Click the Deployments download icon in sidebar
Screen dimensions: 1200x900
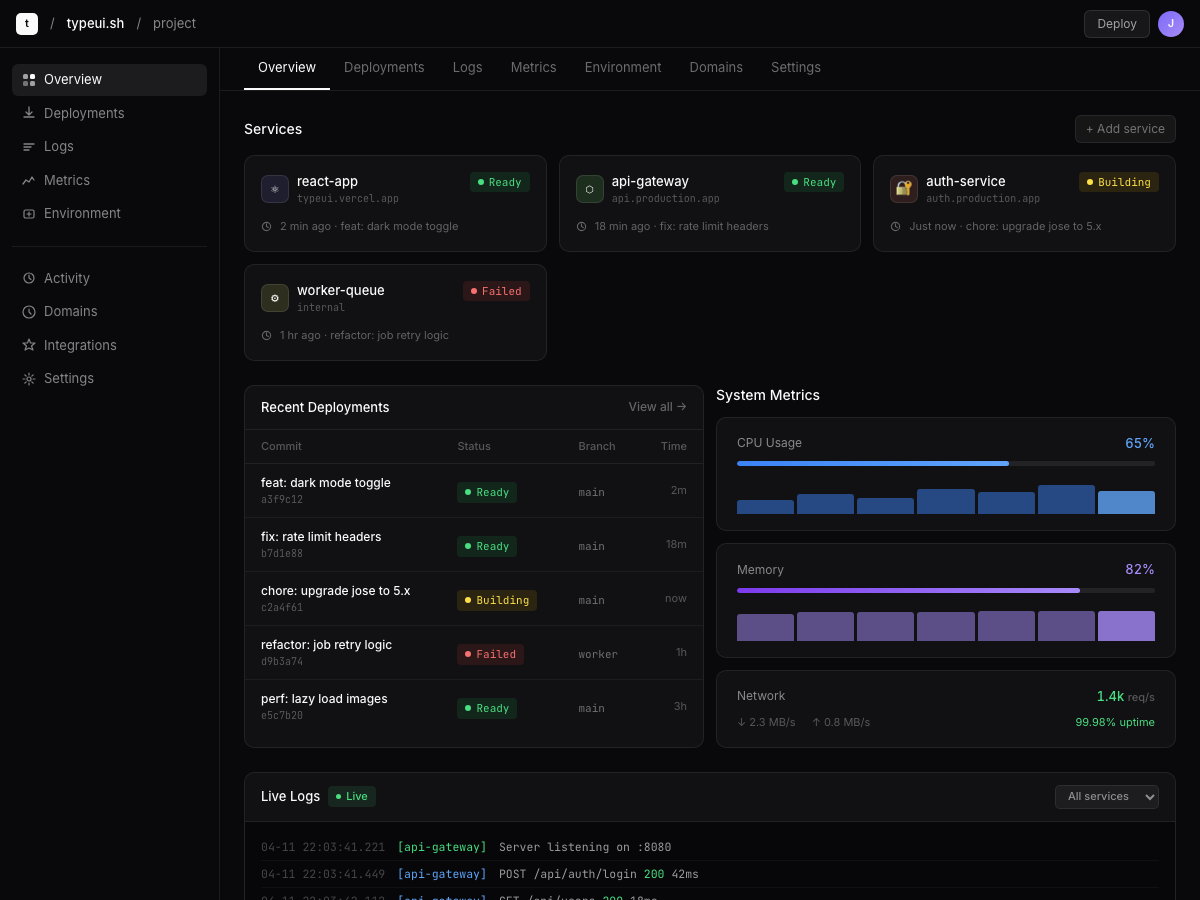[29, 113]
